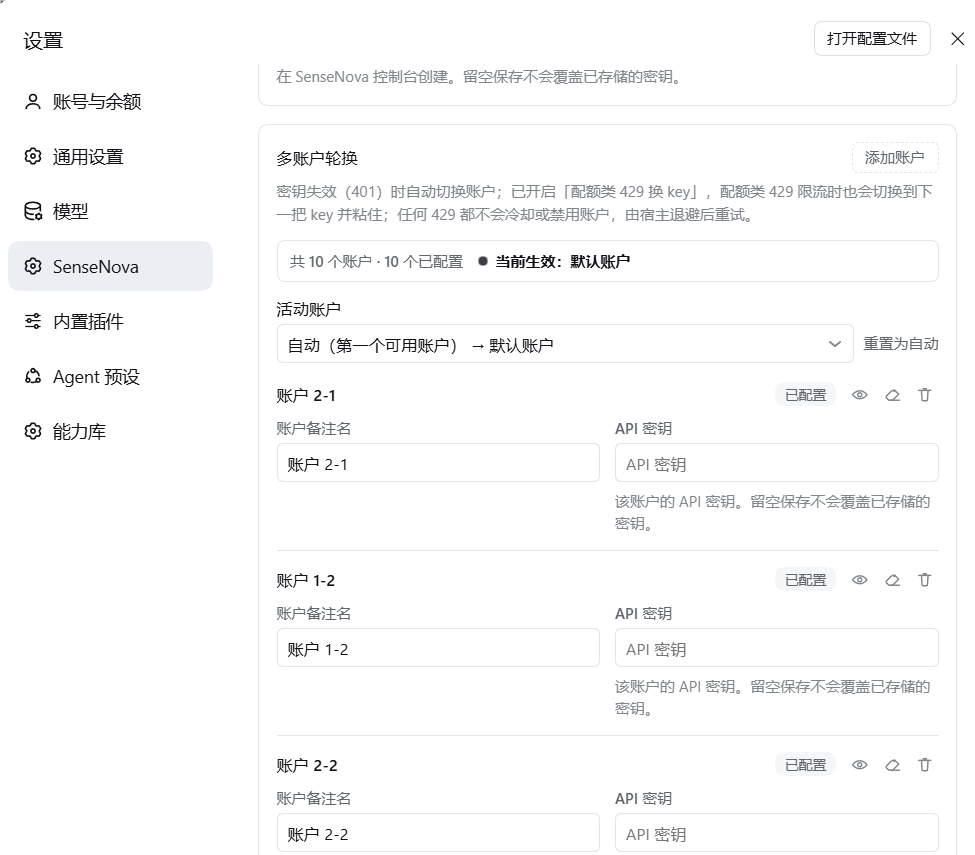
Task: Click the 当前生效：默认账户 status text
Action: point(562,262)
